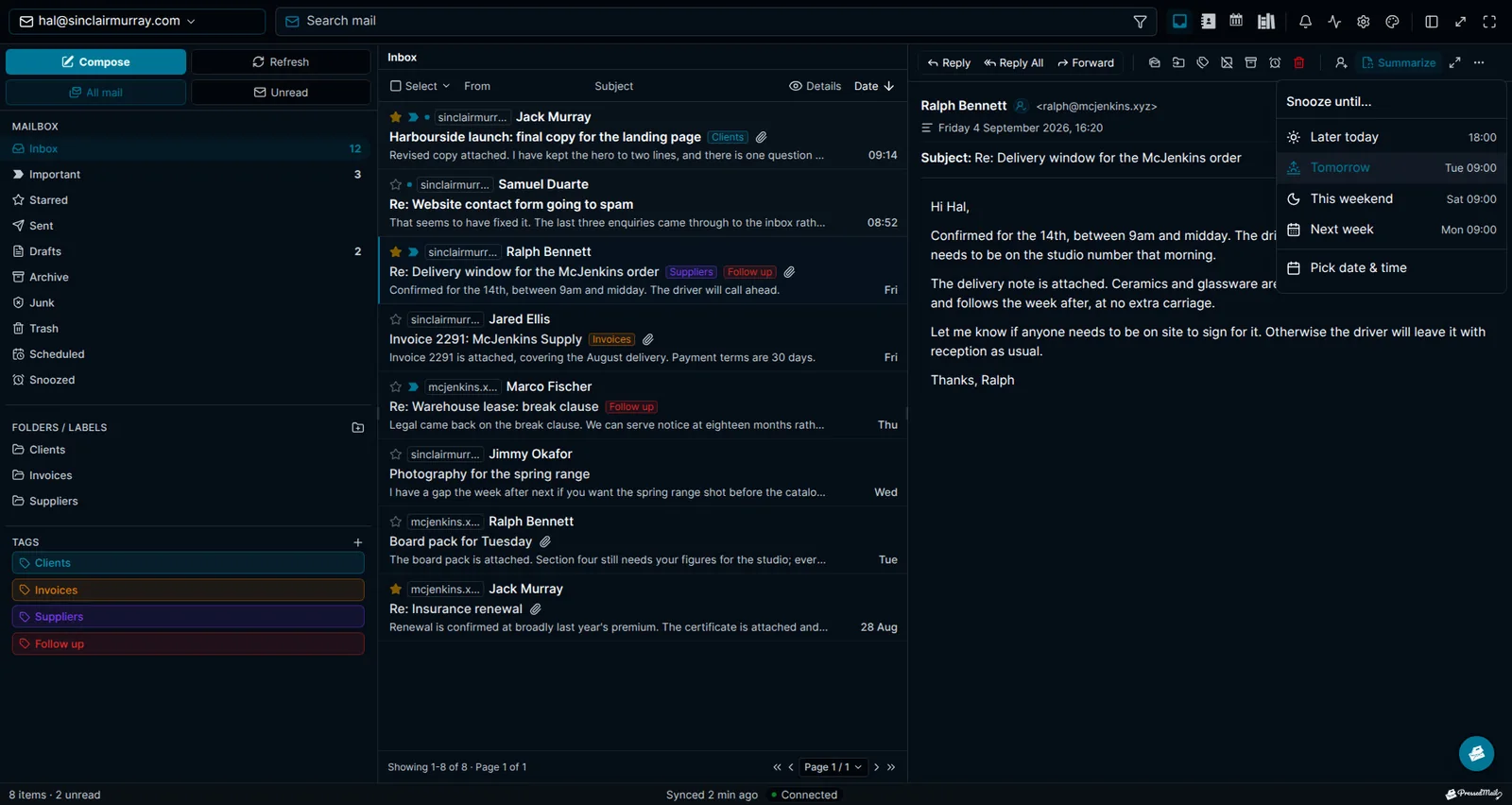Select the purple Suppliers tag

click(x=188, y=616)
